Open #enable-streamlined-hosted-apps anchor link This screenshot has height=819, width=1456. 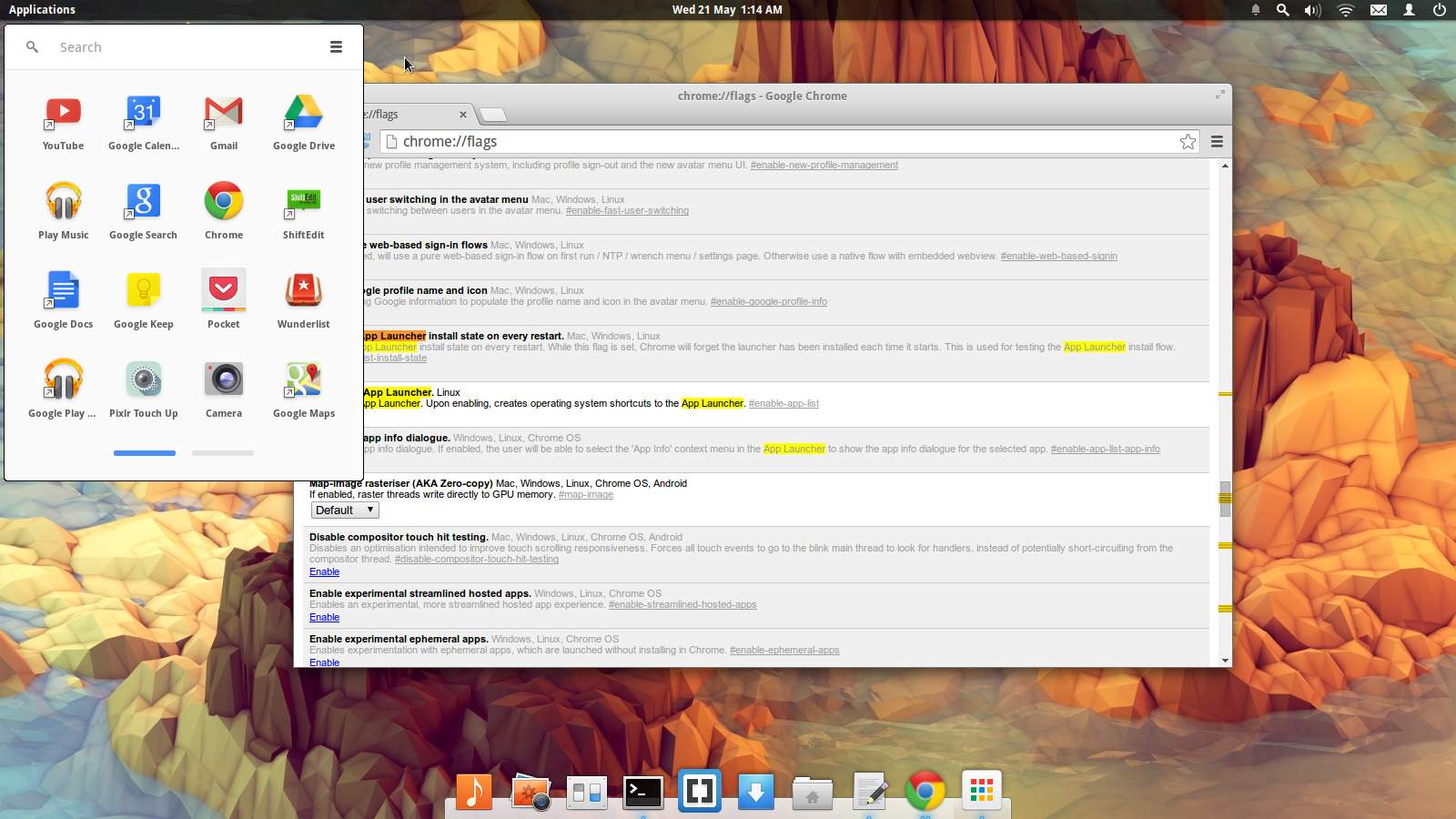(x=682, y=604)
